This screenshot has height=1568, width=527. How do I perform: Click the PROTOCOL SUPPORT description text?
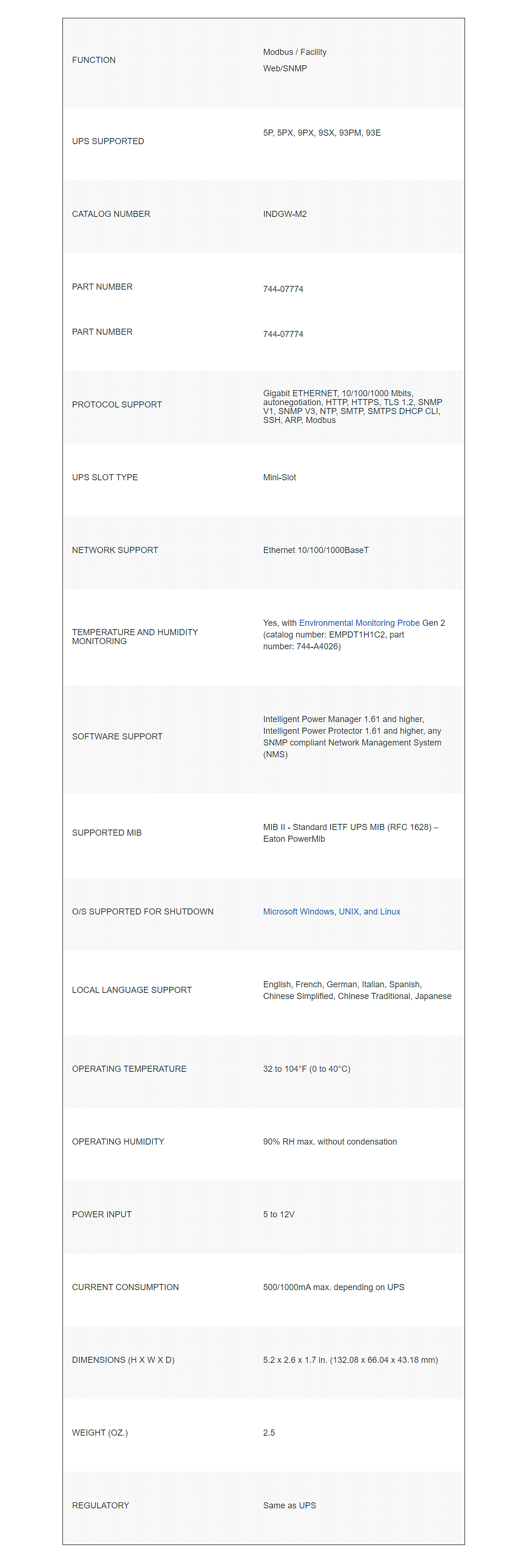pyautogui.click(x=353, y=407)
